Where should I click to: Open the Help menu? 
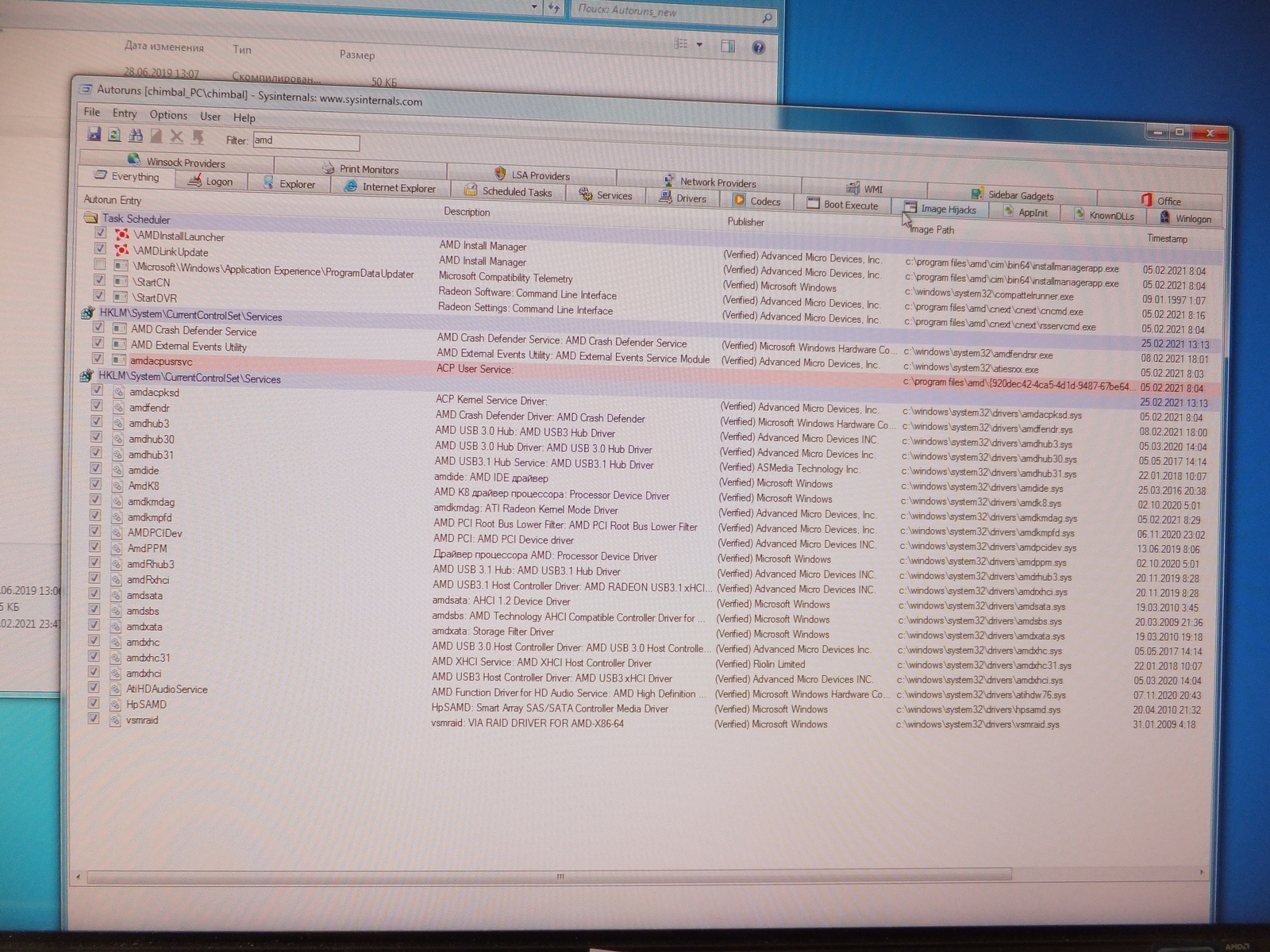click(244, 117)
